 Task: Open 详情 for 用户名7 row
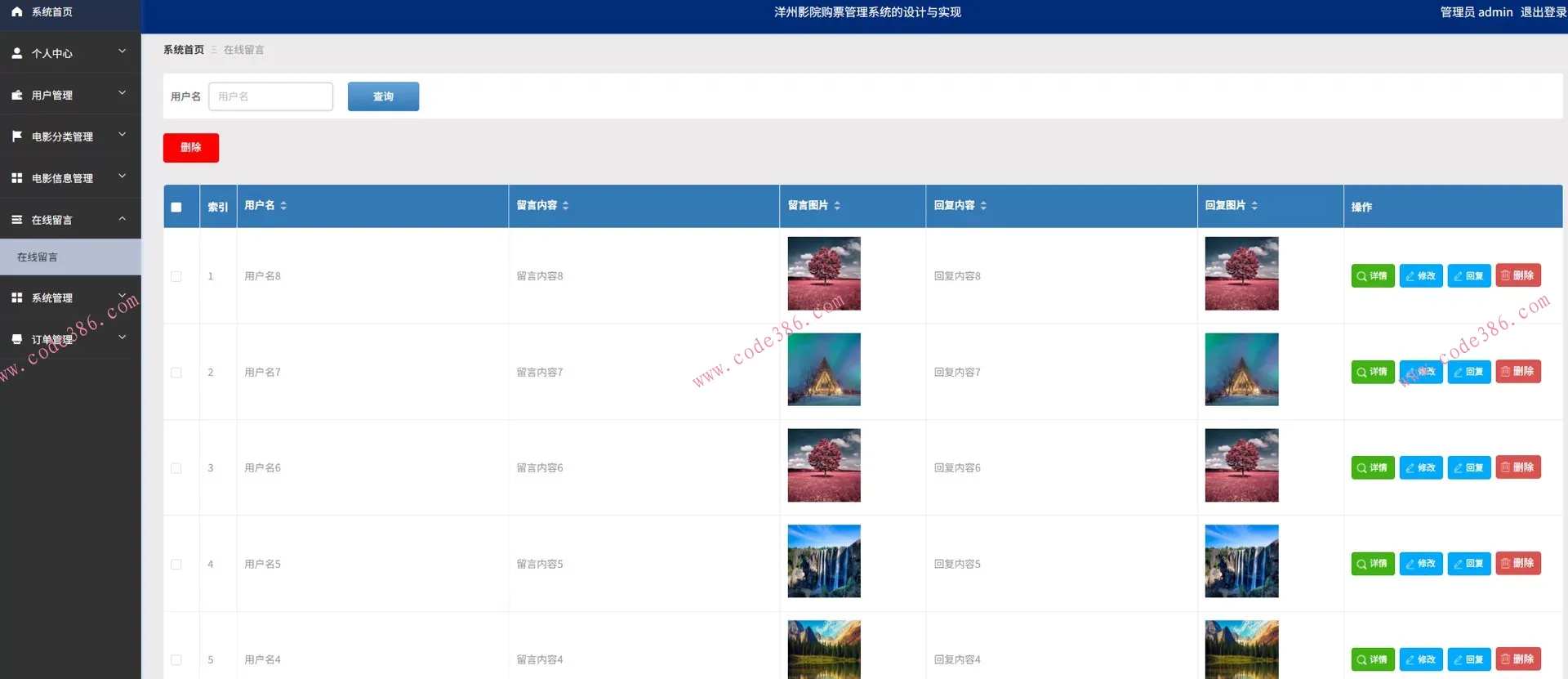[x=1373, y=372]
